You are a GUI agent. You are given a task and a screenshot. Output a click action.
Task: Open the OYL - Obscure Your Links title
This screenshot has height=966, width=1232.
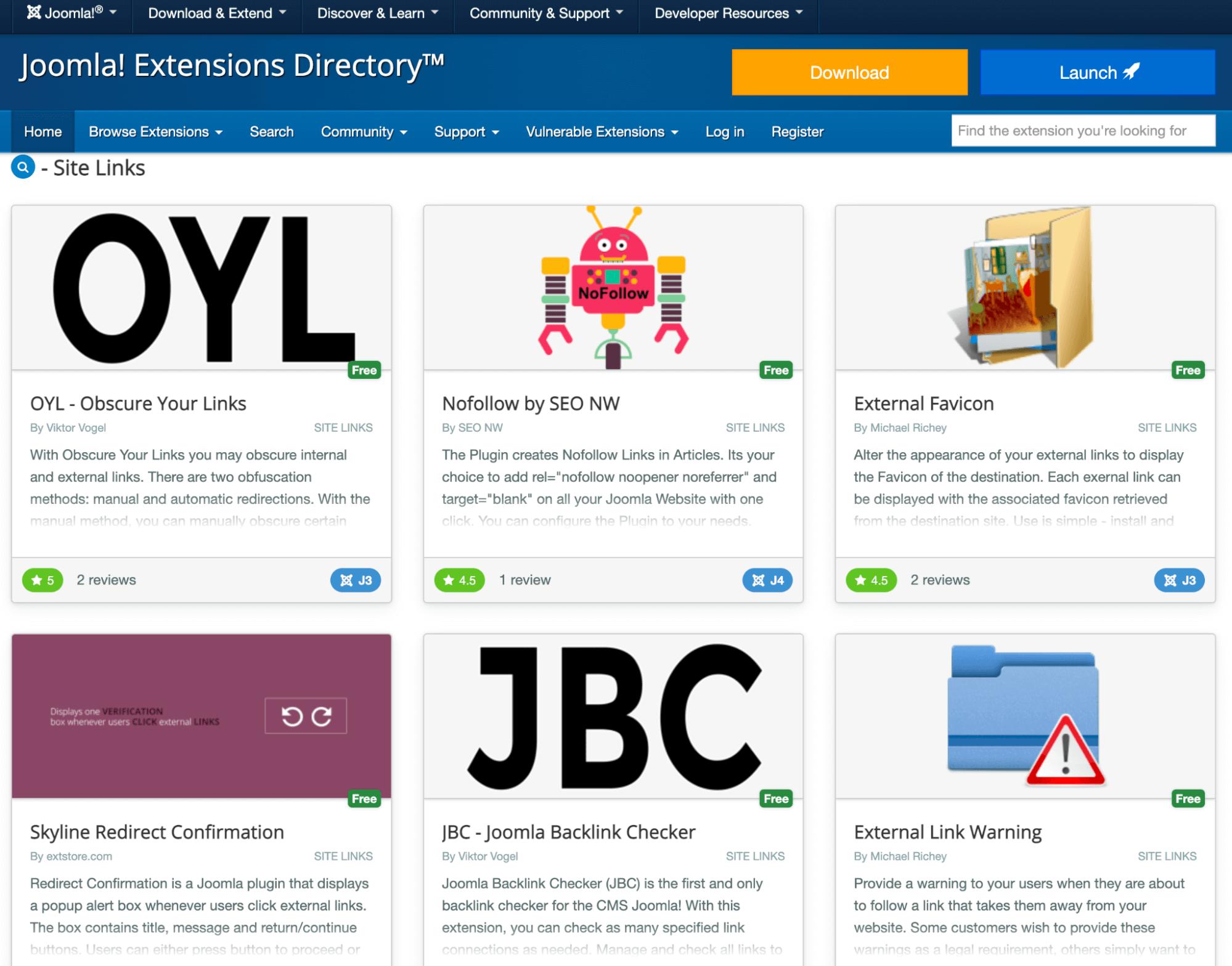[138, 404]
